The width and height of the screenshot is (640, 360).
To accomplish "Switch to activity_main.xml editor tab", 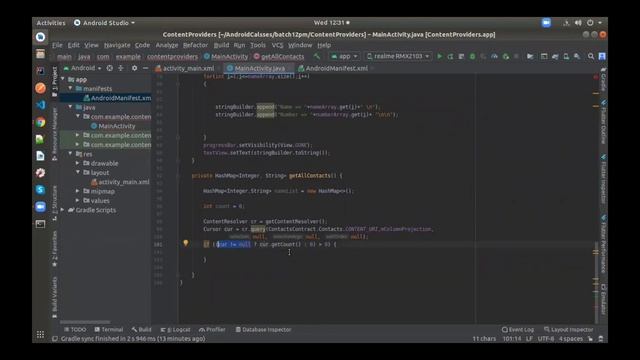I will click(184, 68).
